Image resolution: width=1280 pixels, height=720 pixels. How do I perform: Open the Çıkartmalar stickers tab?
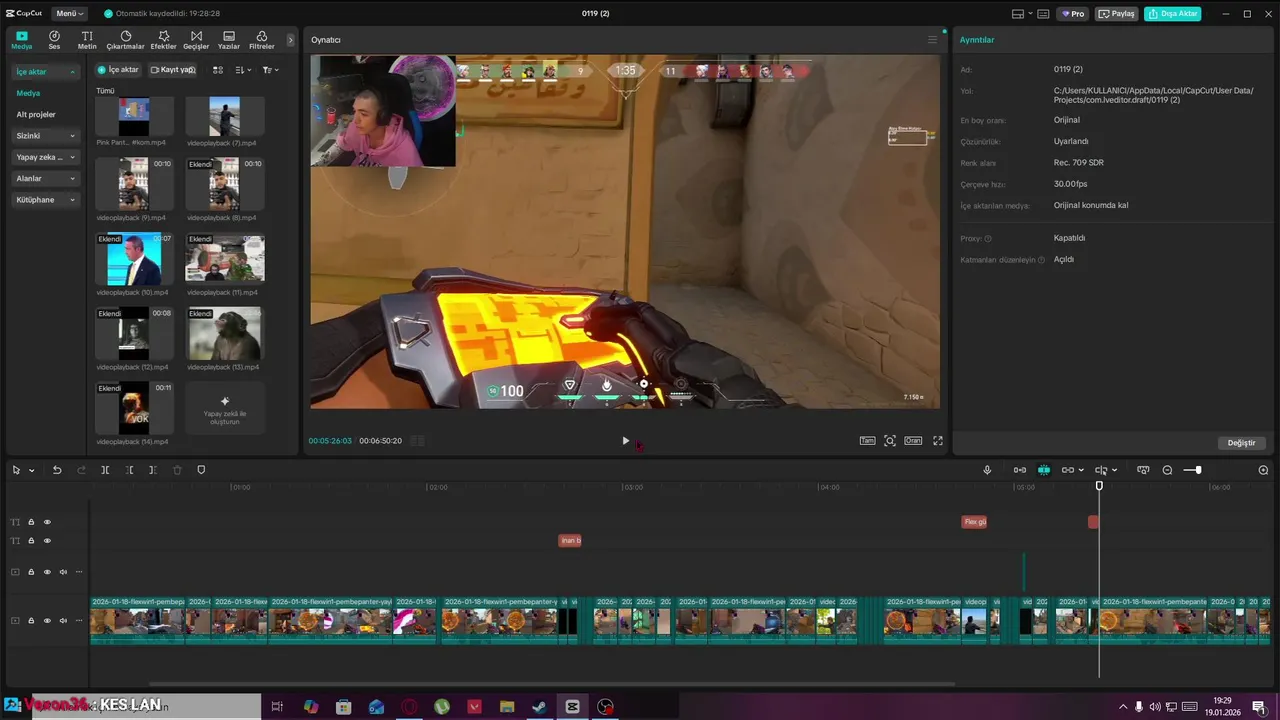[125, 40]
